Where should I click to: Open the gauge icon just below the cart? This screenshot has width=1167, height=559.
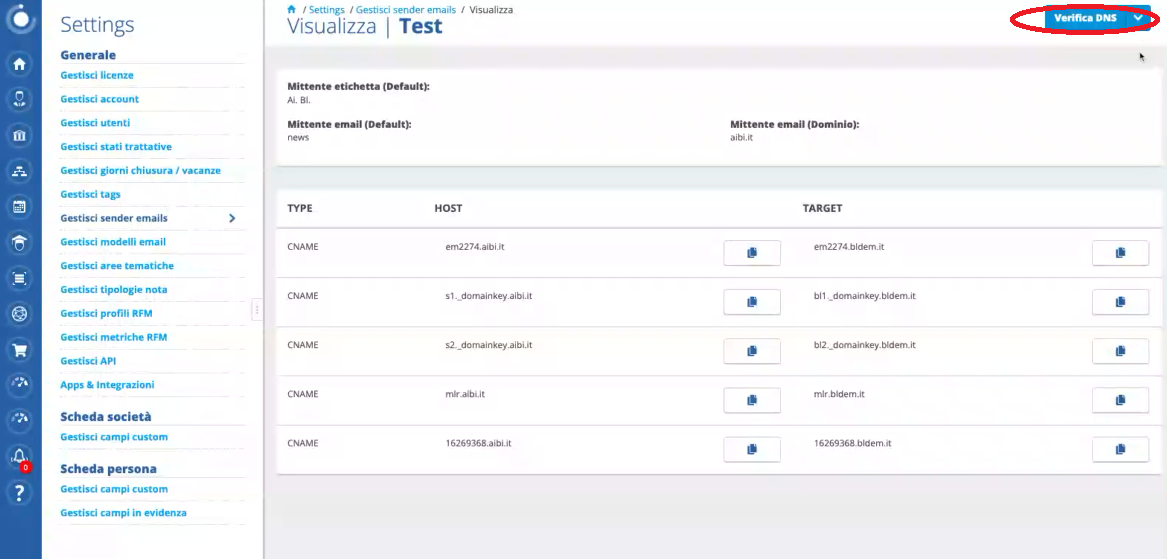point(20,385)
